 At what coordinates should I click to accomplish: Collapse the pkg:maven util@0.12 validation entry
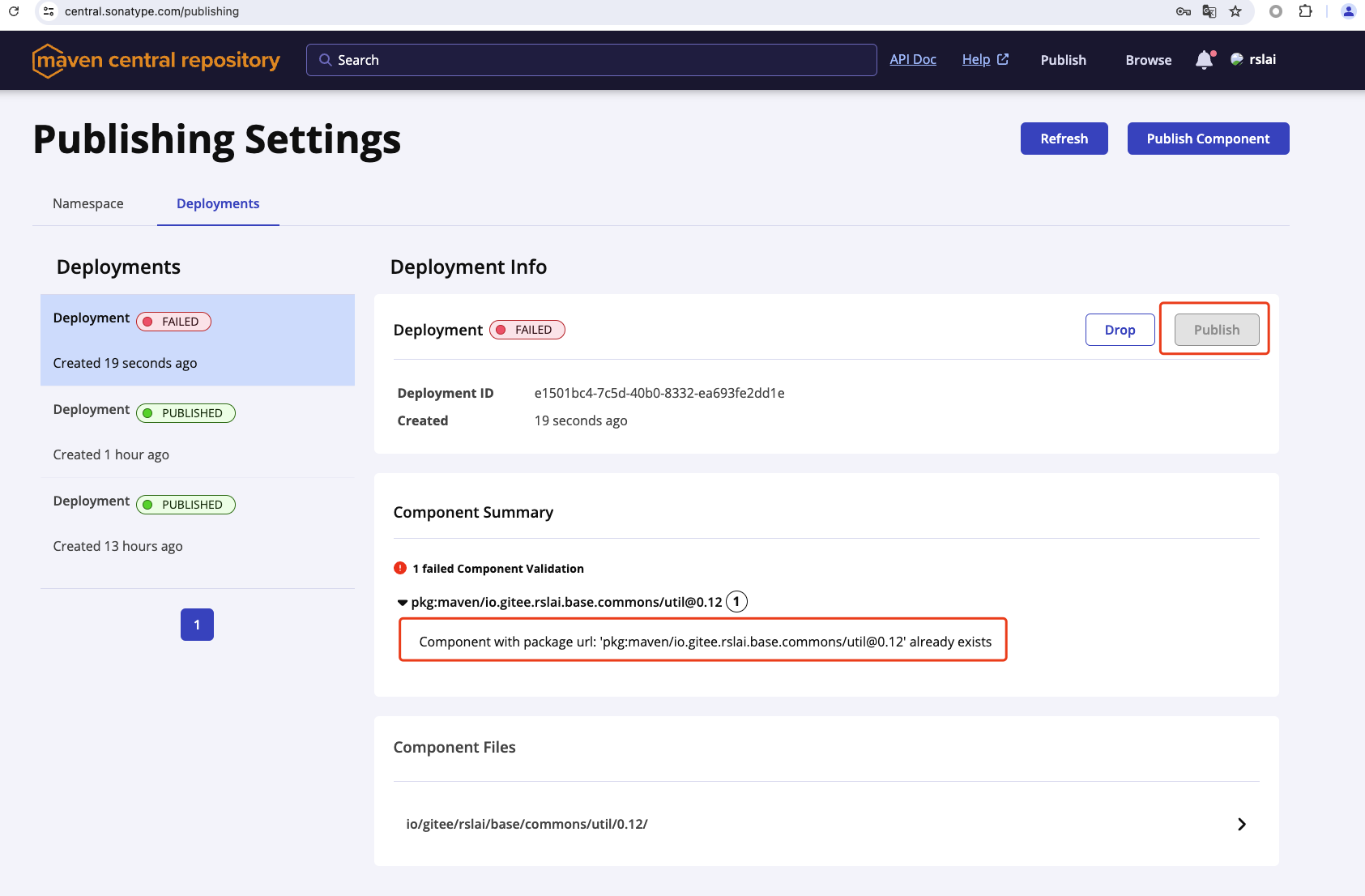pyautogui.click(x=403, y=603)
